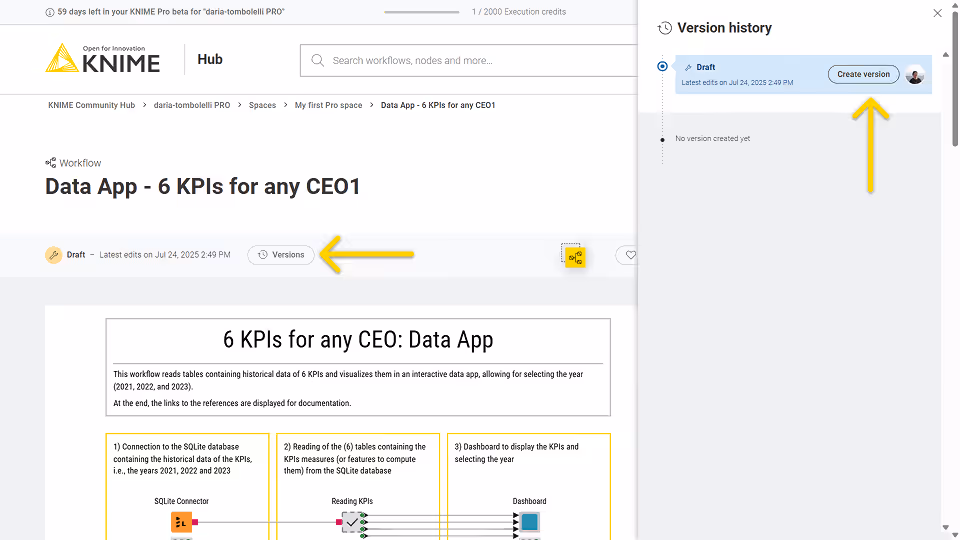
Task: Click the Draft wrench icon below title
Action: (54, 255)
